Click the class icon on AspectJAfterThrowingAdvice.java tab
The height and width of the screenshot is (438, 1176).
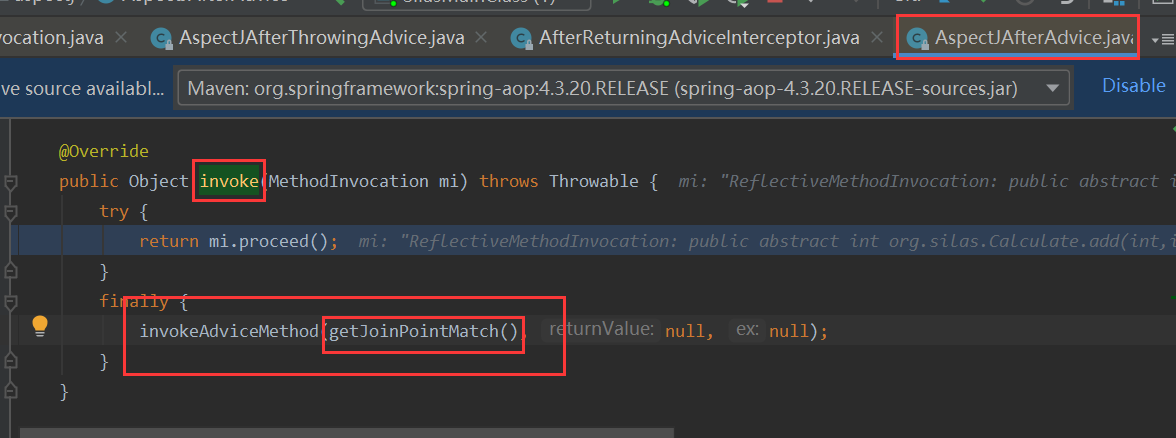(160, 38)
